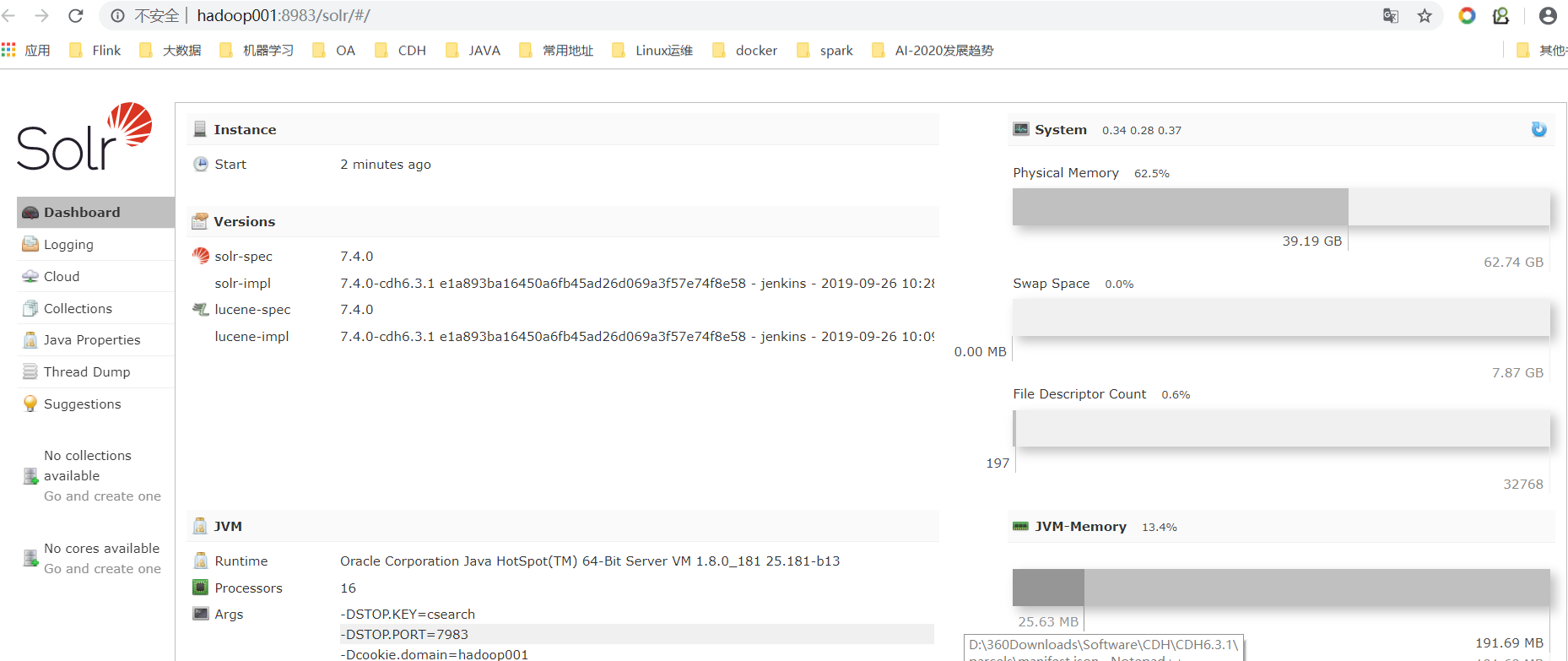
Task: Click the System monitor icon
Action: pyautogui.click(x=1021, y=129)
